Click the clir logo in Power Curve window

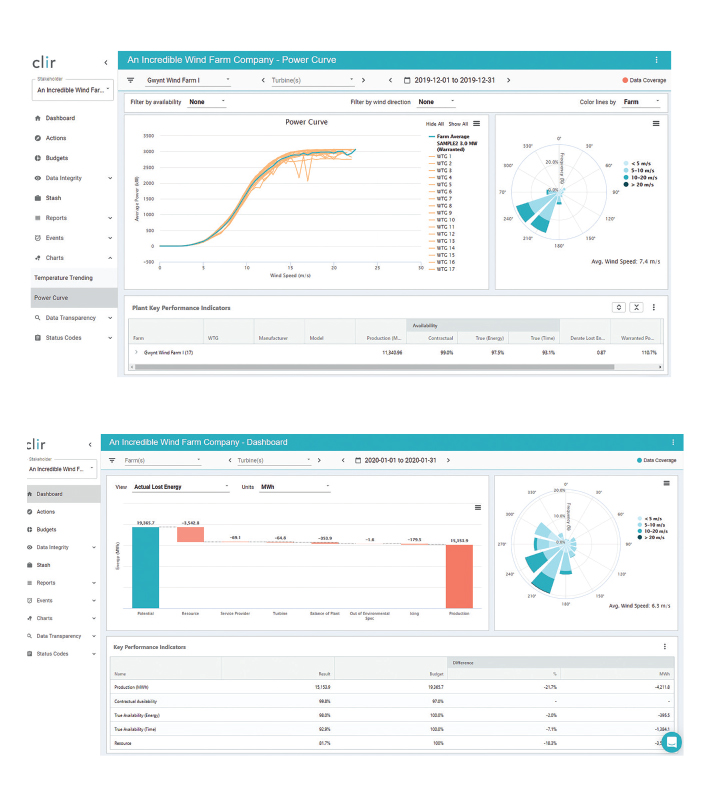(x=44, y=63)
